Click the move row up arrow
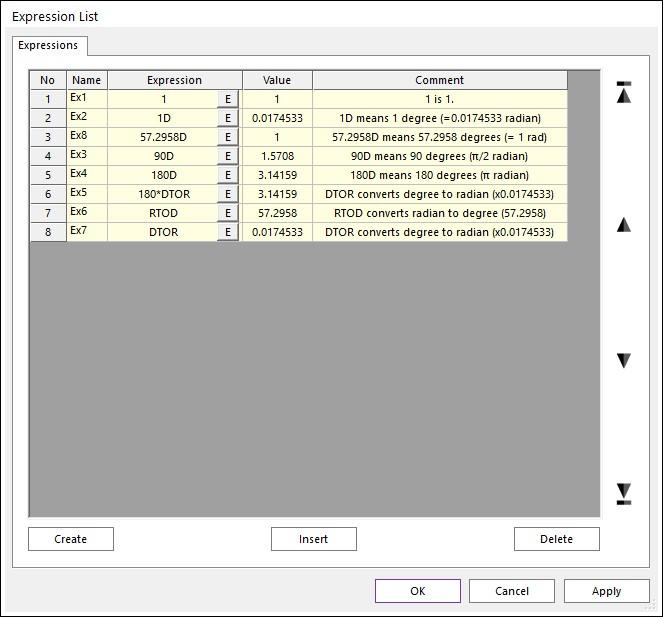The image size is (663, 617). click(x=624, y=225)
